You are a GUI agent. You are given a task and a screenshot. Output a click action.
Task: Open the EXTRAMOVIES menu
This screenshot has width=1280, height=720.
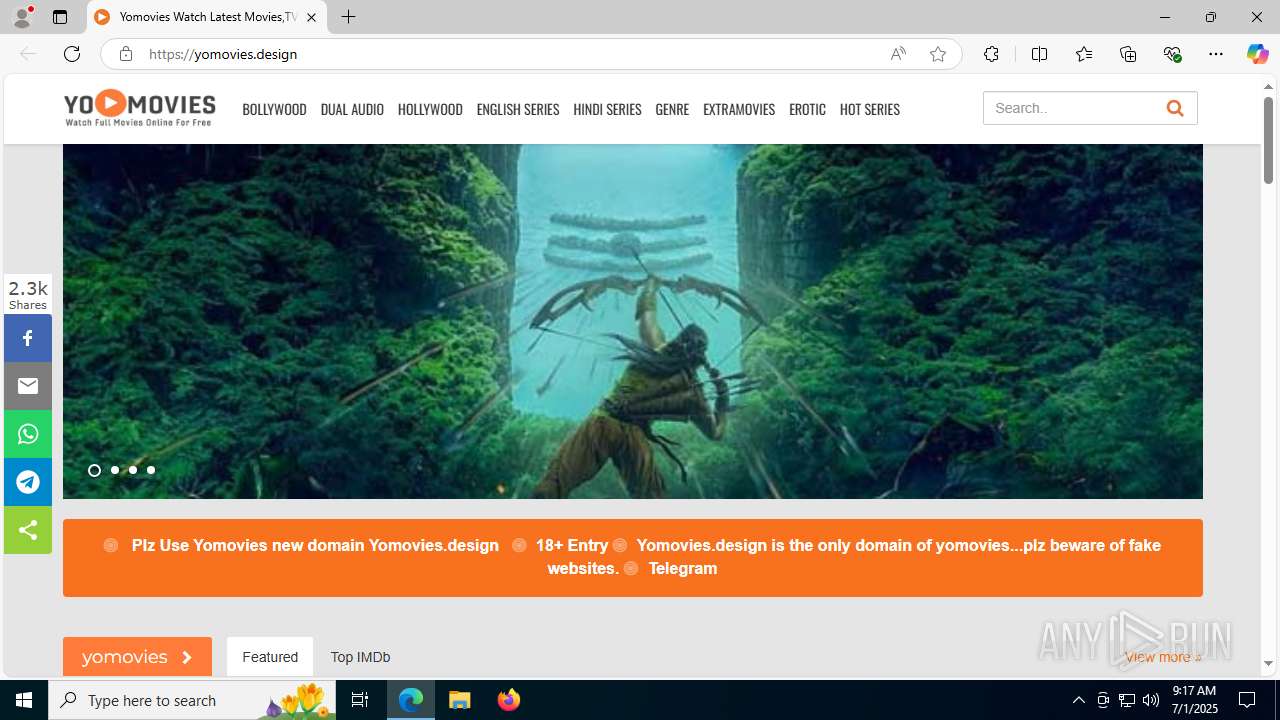(739, 109)
